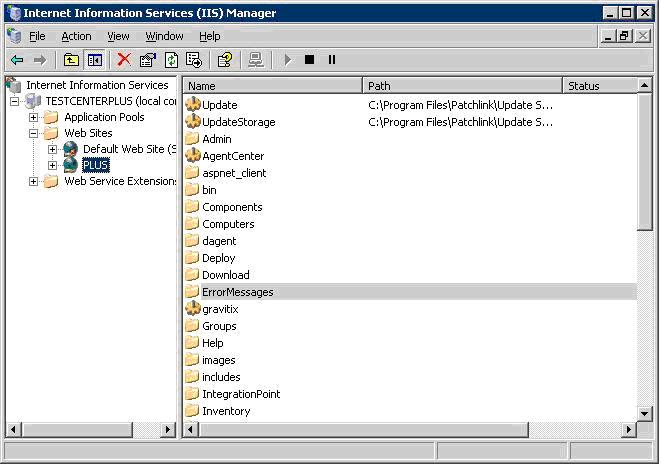Image resolution: width=661 pixels, height=464 pixels.
Task: Sort list by Name column header
Action: click(270, 86)
